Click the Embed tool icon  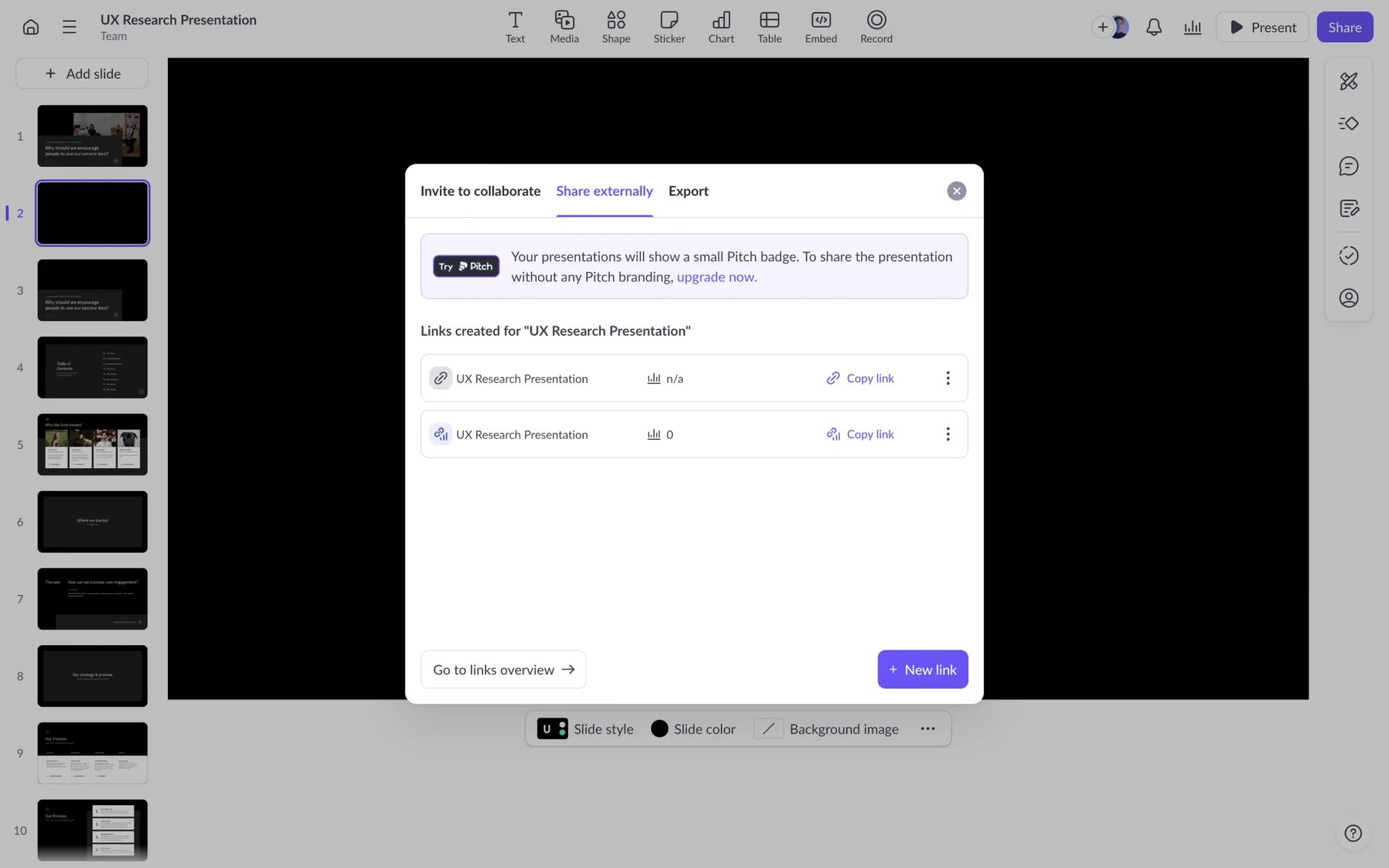pyautogui.click(x=820, y=27)
